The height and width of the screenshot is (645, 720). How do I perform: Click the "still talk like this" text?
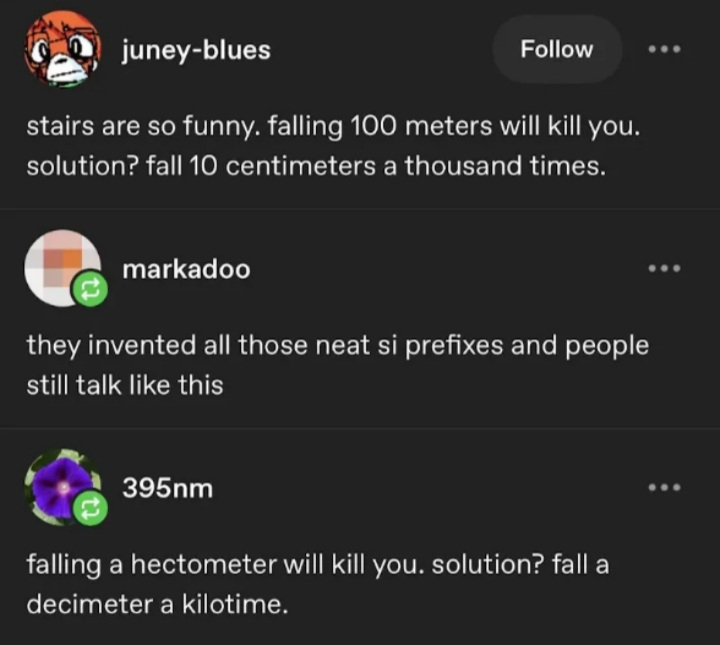(125, 384)
